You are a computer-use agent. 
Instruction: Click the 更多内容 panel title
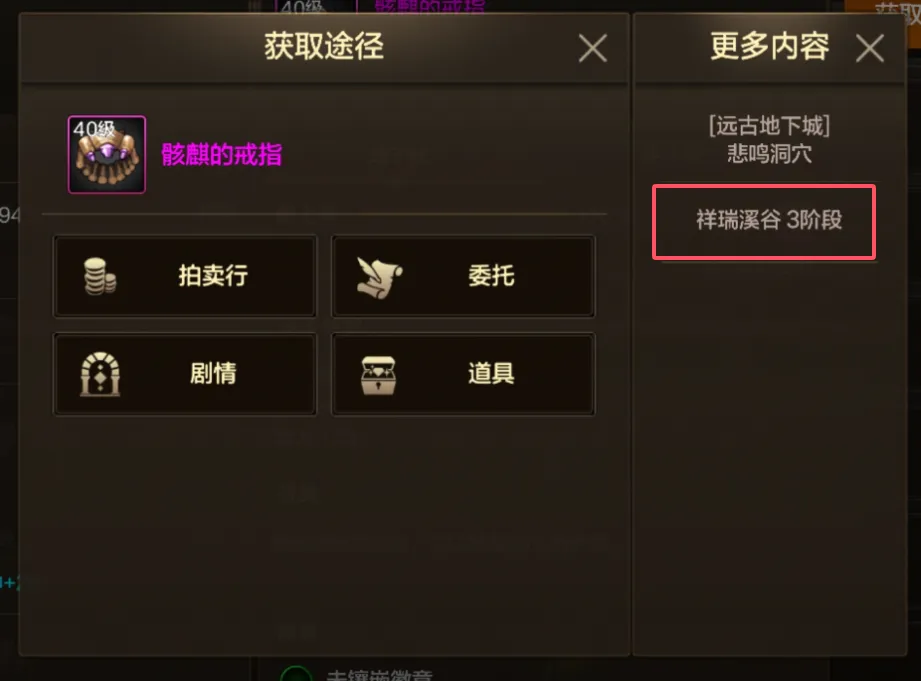[769, 46]
